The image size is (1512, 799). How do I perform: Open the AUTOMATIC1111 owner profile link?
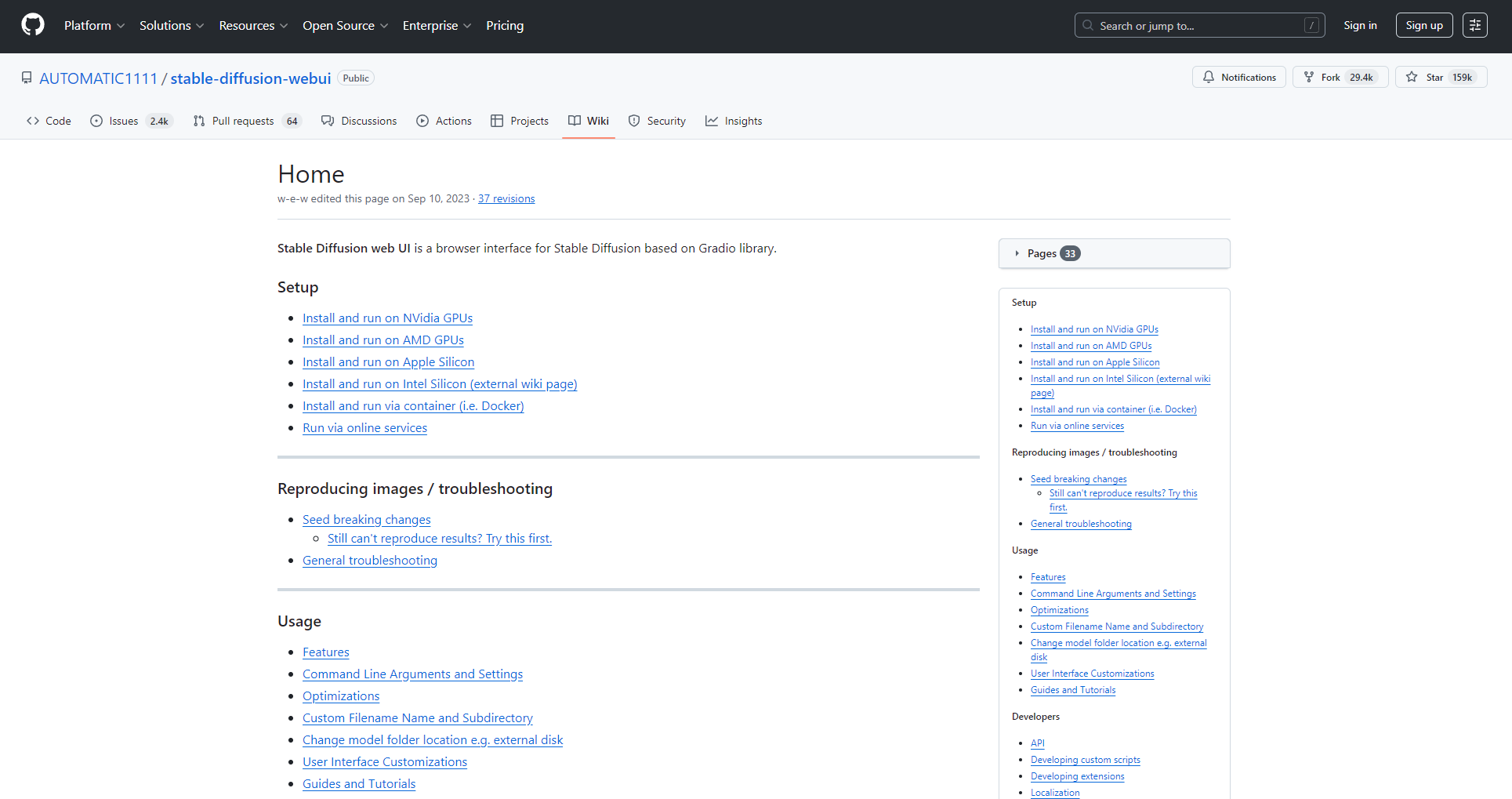pos(98,78)
